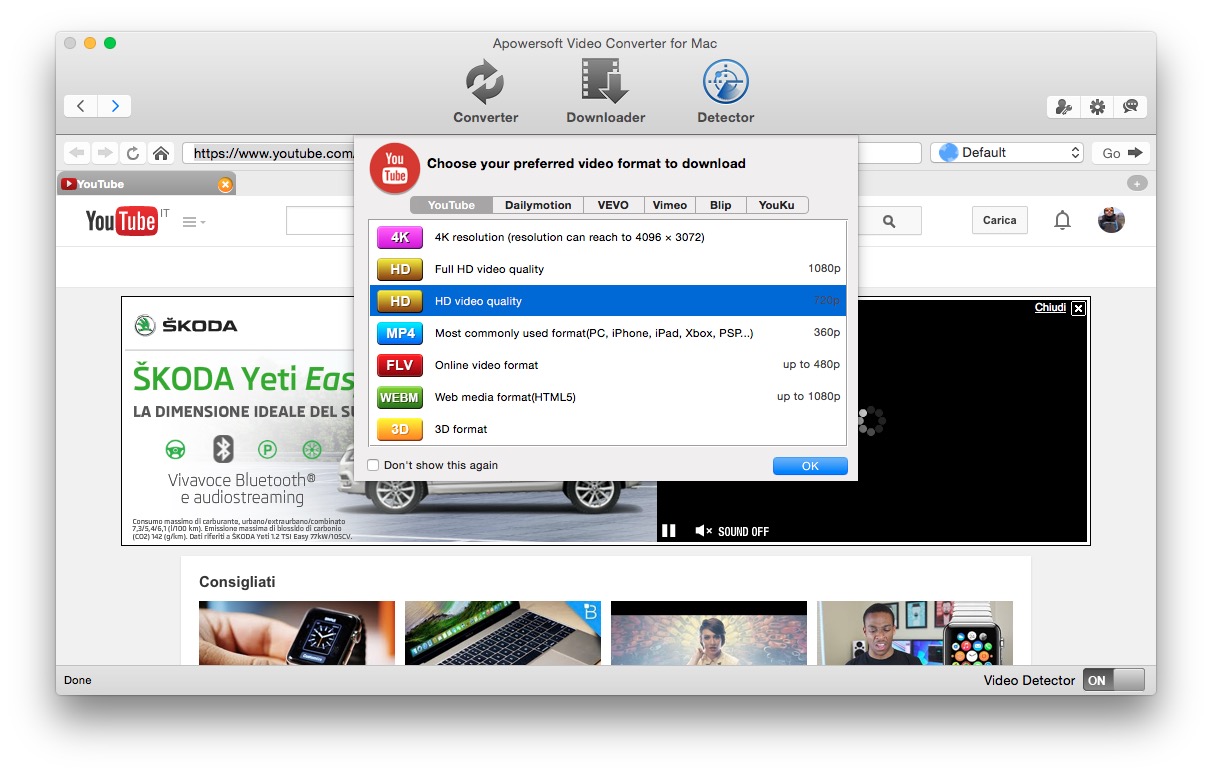Viewport: 1212px width, 775px height.
Task: Click the YouTube logo on page
Action: click(121, 220)
